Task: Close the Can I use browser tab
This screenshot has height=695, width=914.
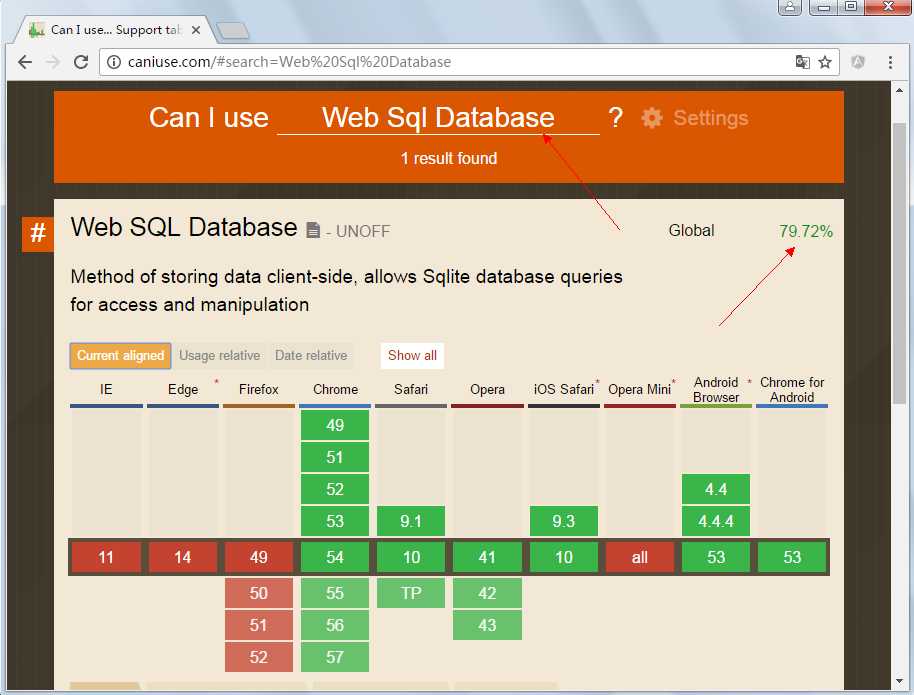Action: point(196,30)
